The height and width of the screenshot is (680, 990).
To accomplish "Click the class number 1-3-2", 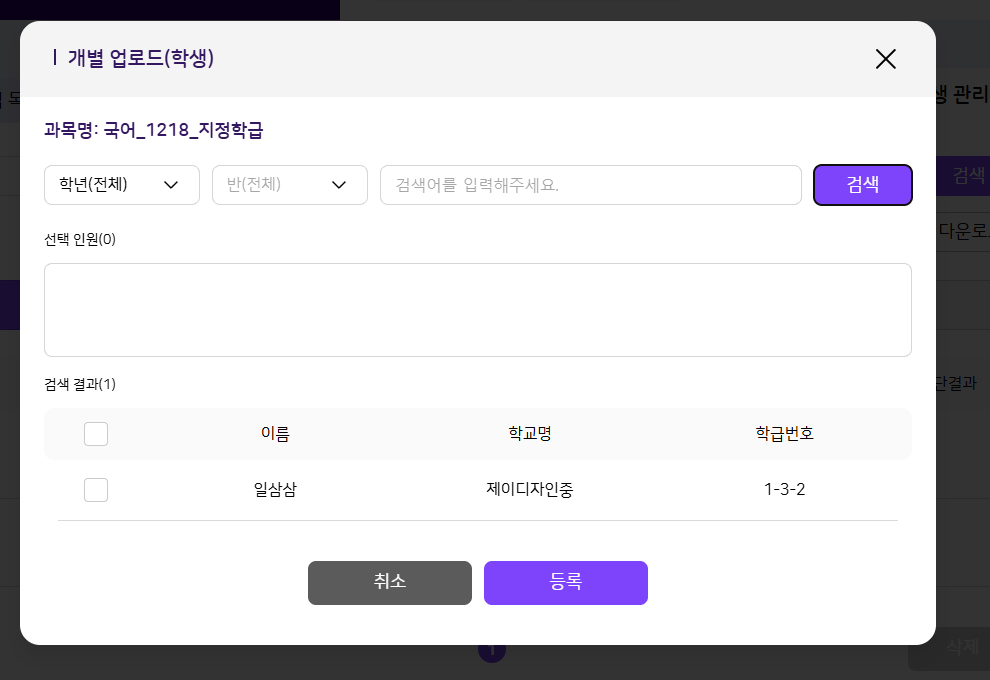I will pos(784,490).
